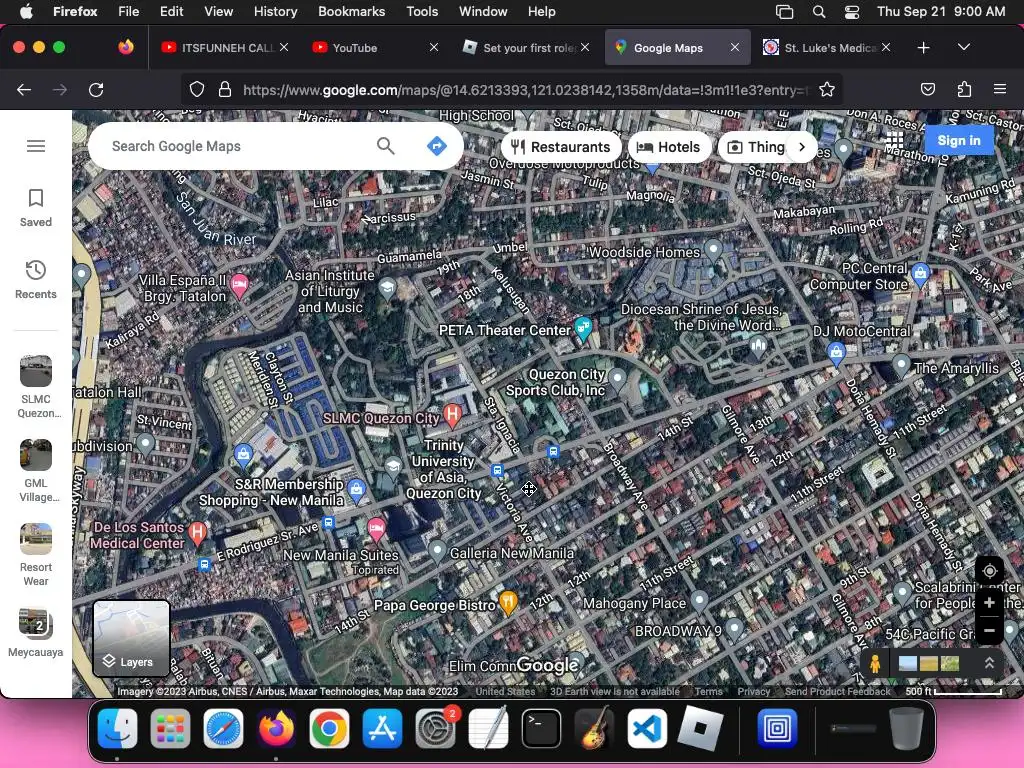The image size is (1024, 768).
Task: Click the Papa George Bistro restaurant pin
Action: (x=508, y=602)
